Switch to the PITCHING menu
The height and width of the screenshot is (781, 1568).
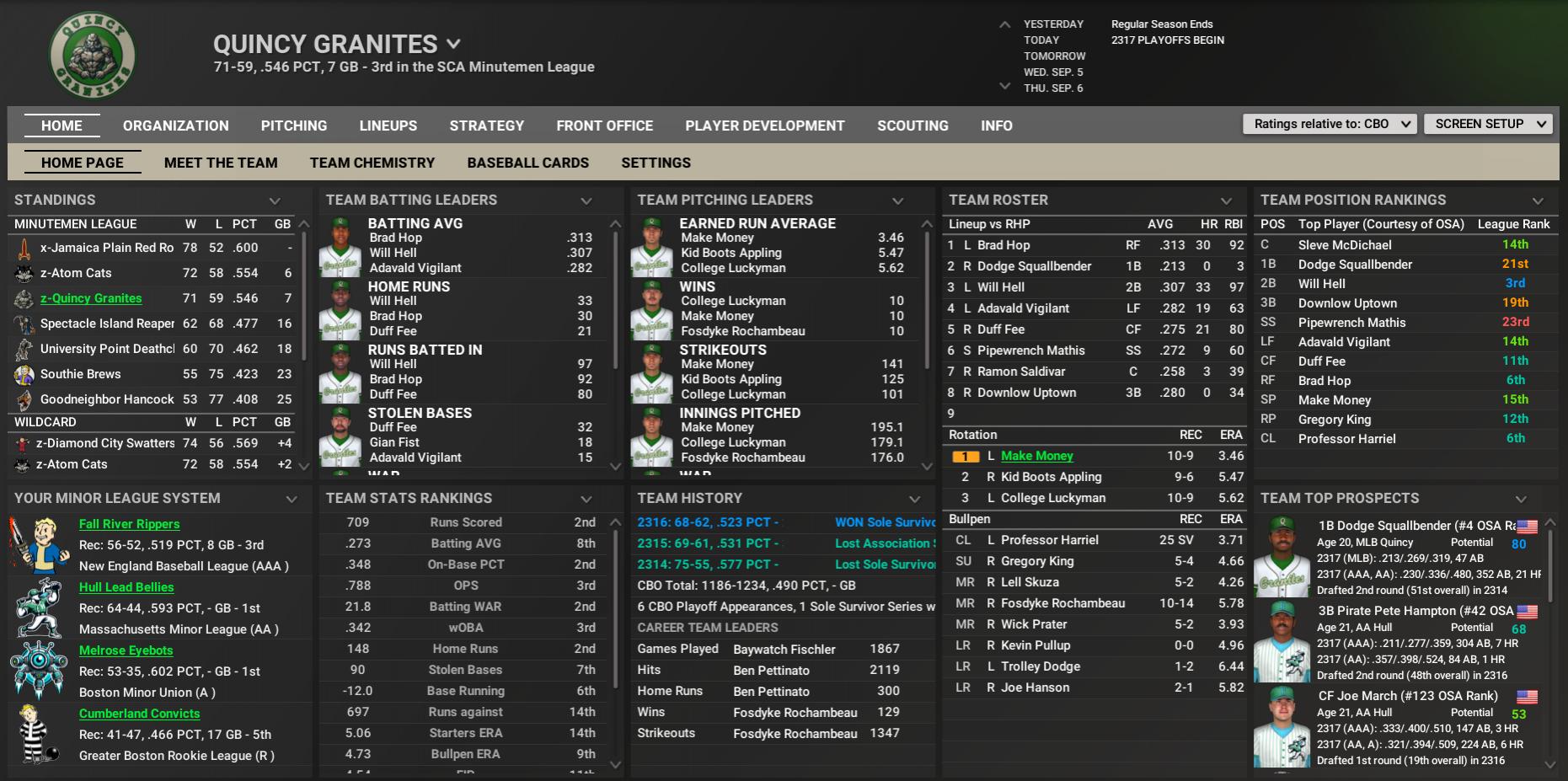click(293, 126)
